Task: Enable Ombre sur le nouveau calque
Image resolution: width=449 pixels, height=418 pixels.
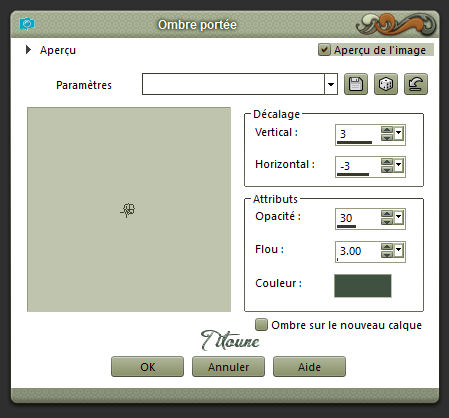Action: coord(261,325)
